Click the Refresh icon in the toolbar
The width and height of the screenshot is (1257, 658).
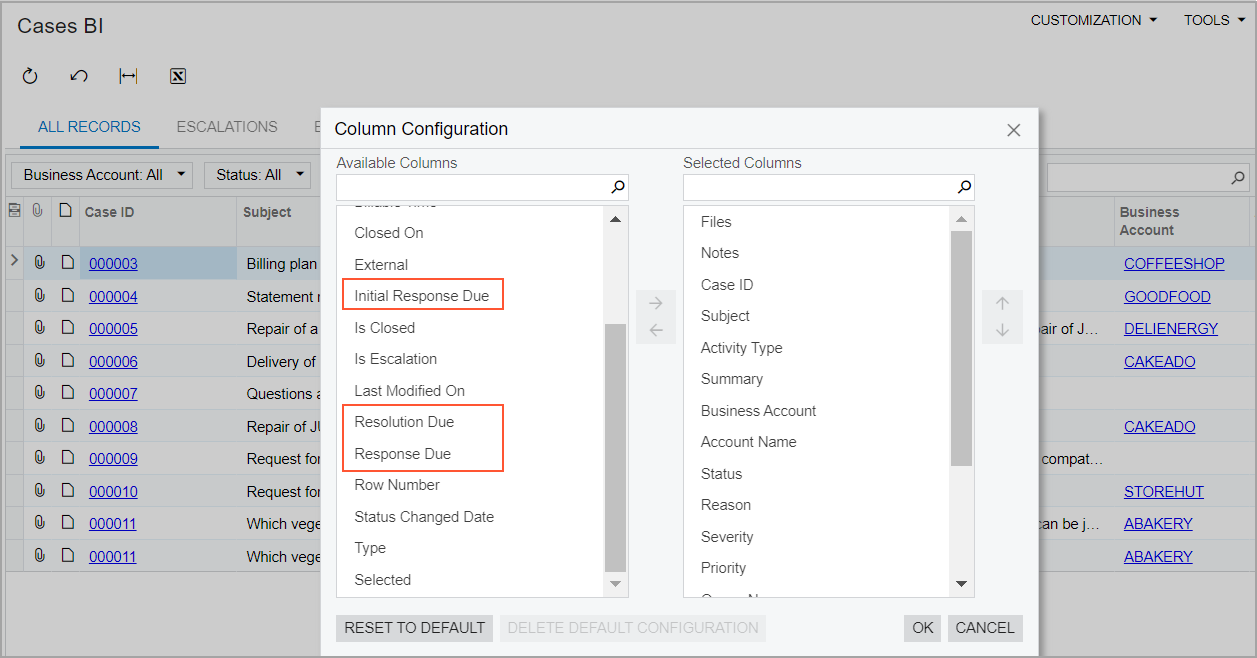point(30,76)
